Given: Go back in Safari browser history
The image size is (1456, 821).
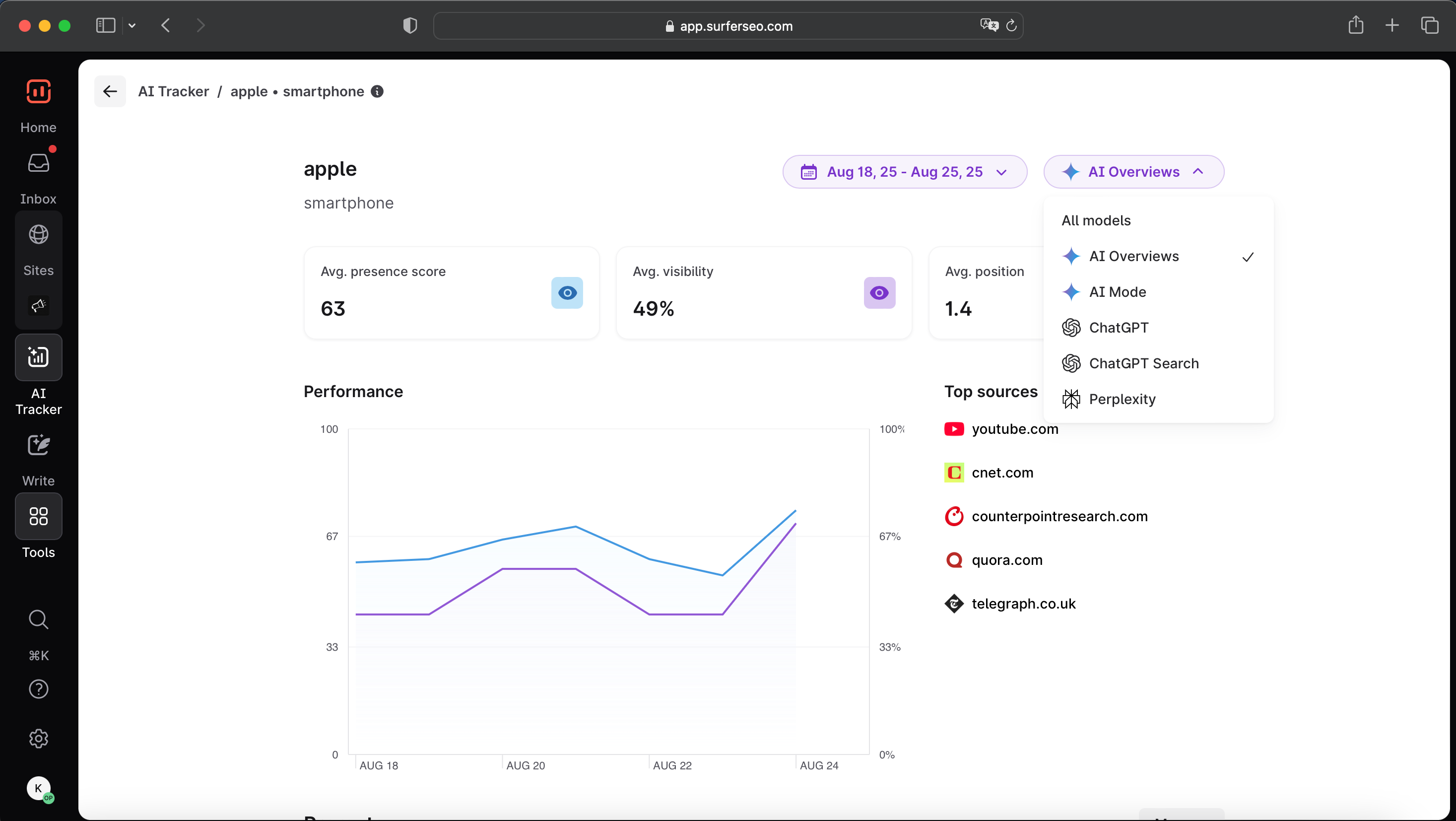Looking at the screenshot, I should coord(166,26).
